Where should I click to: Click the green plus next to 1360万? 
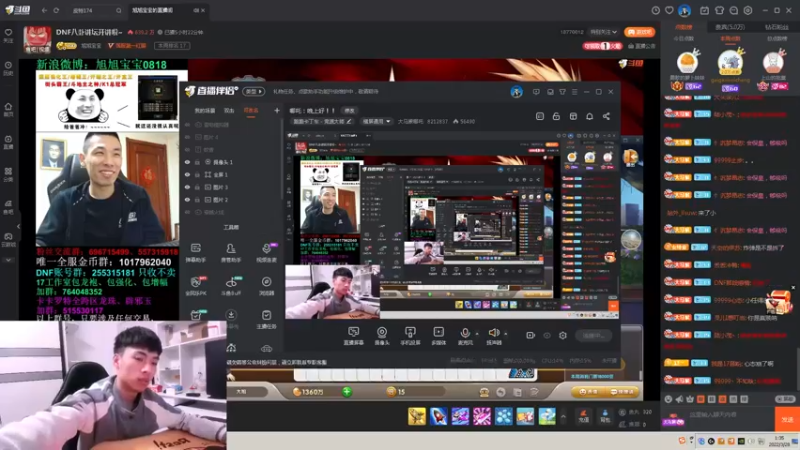pyautogui.click(x=347, y=392)
